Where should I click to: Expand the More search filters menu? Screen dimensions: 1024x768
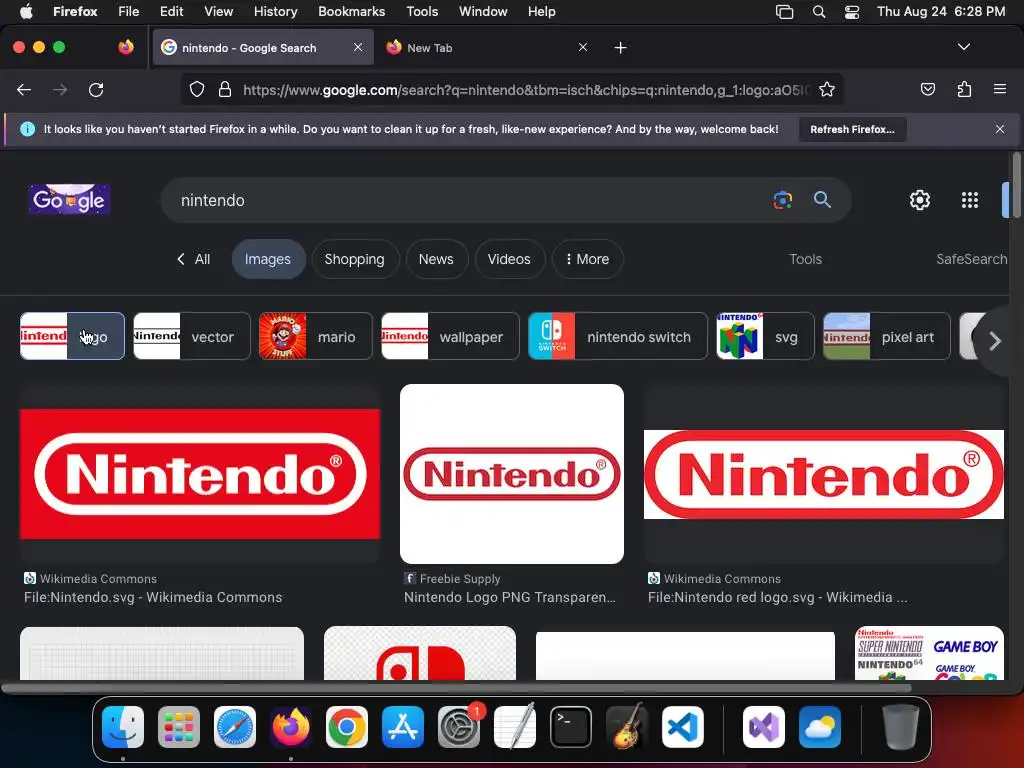pyautogui.click(x=587, y=259)
